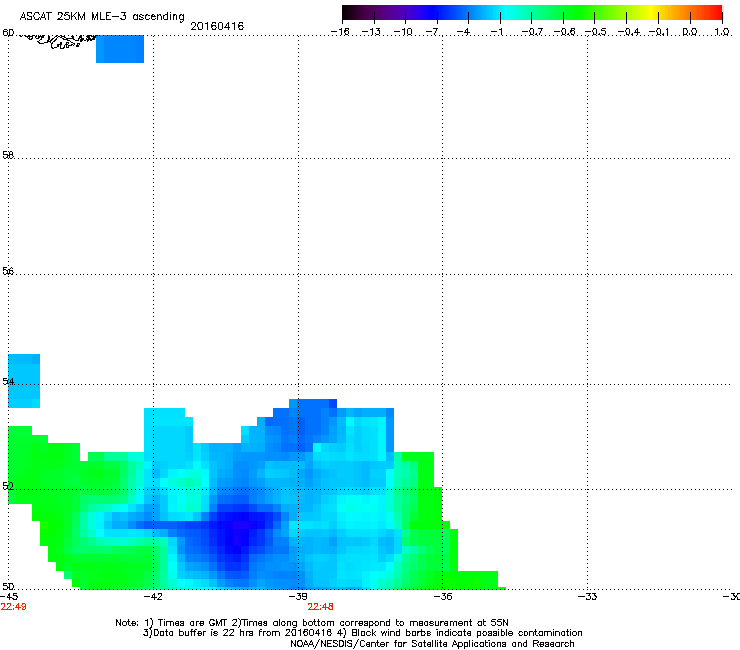Click the latitude label 58
The height and width of the screenshot is (650, 740).
(x=8, y=155)
